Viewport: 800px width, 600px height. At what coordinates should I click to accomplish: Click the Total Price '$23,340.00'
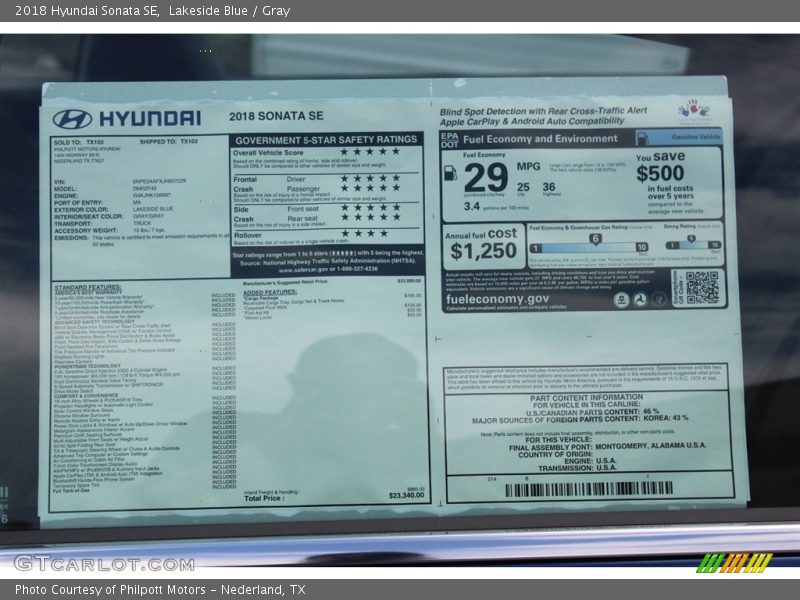coord(406,495)
